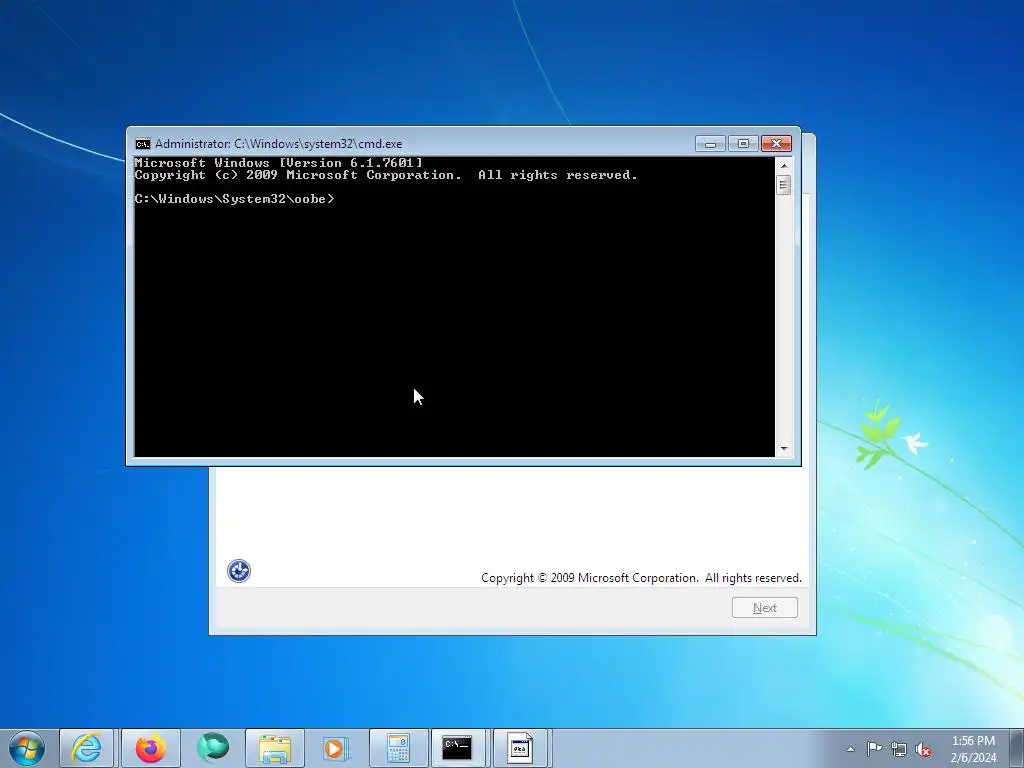Image resolution: width=1024 pixels, height=768 pixels.
Task: Click the cmd vertical scrollbar thumb
Action: (784, 185)
